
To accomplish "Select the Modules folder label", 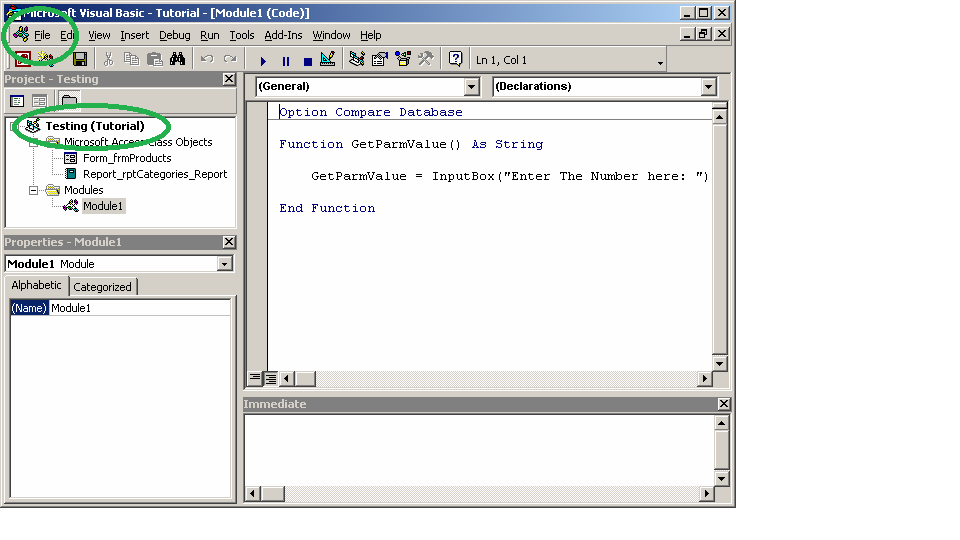I will [84, 190].
